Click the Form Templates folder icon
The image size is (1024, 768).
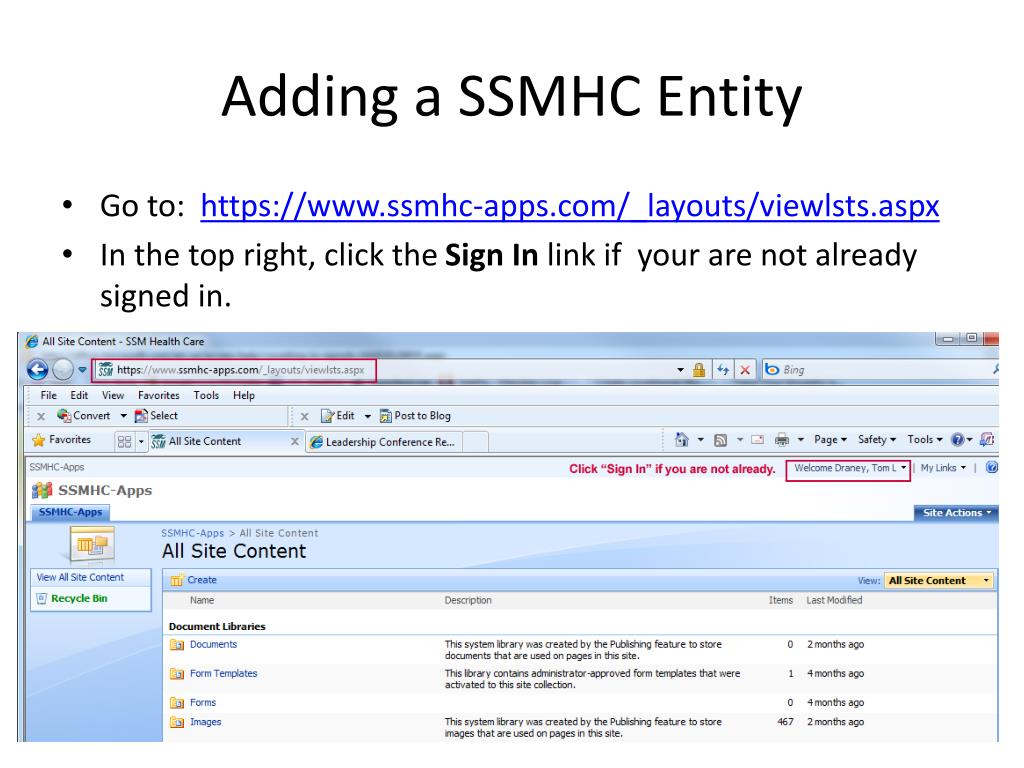pos(177,673)
